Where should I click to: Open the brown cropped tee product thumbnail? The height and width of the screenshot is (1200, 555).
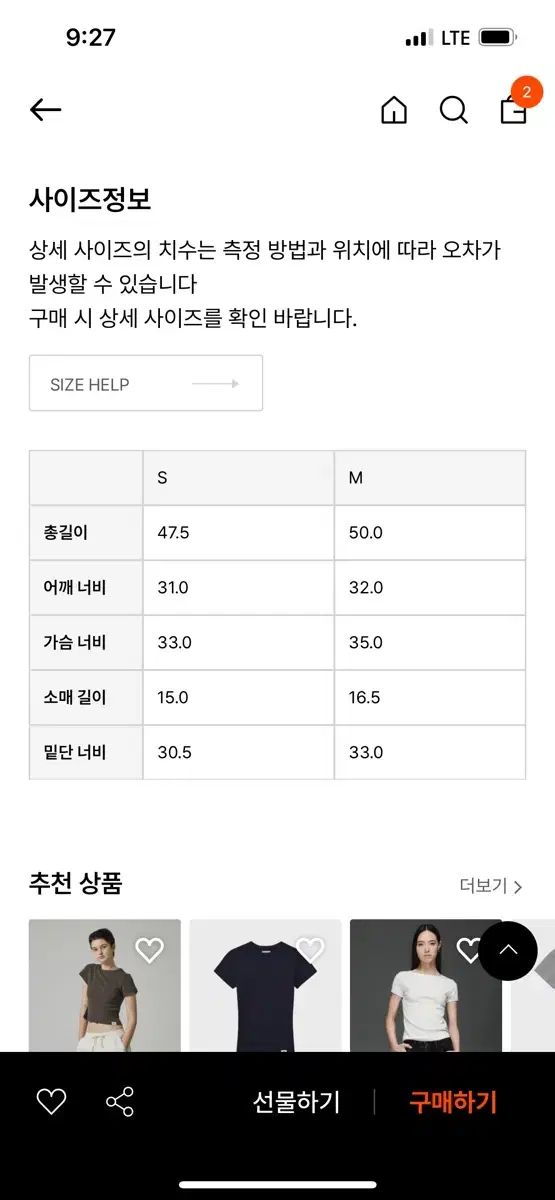point(105,986)
